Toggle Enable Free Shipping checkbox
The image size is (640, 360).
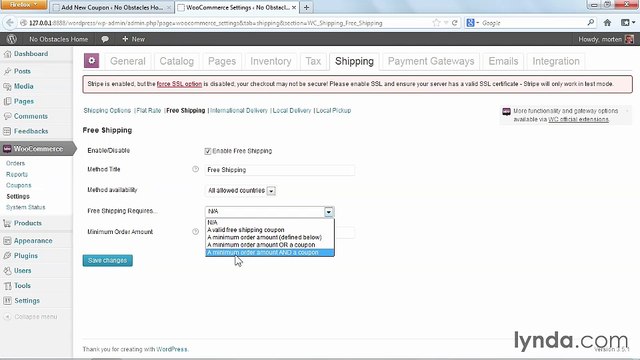click(208, 151)
